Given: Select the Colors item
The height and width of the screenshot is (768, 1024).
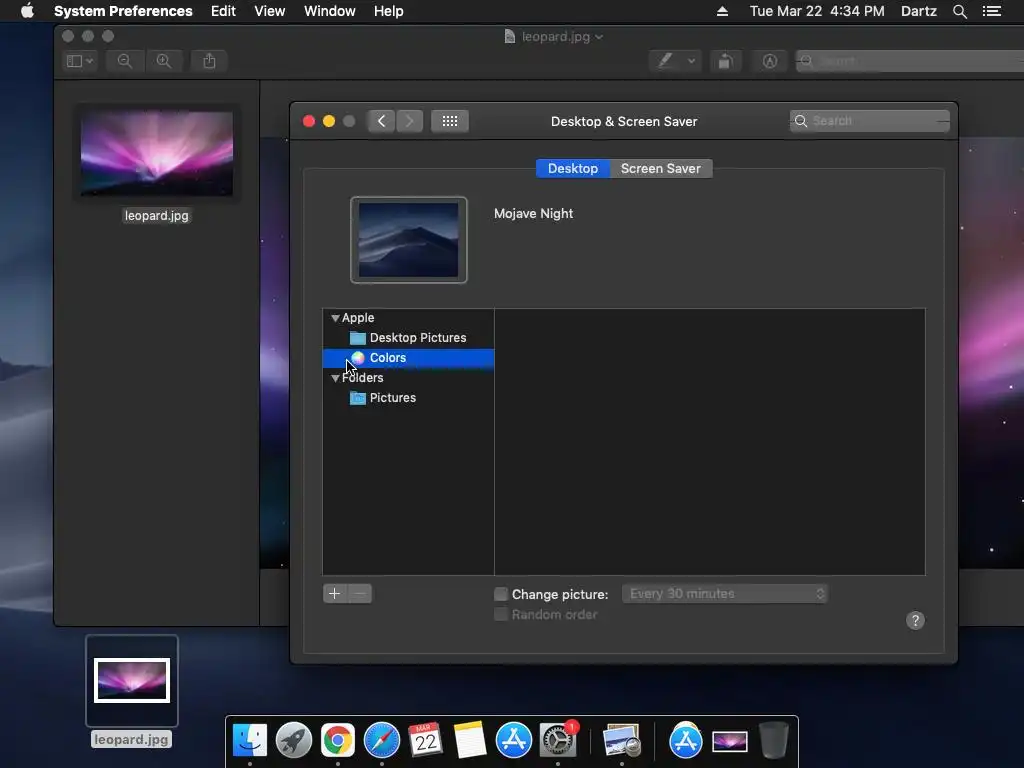Looking at the screenshot, I should pos(408,358).
